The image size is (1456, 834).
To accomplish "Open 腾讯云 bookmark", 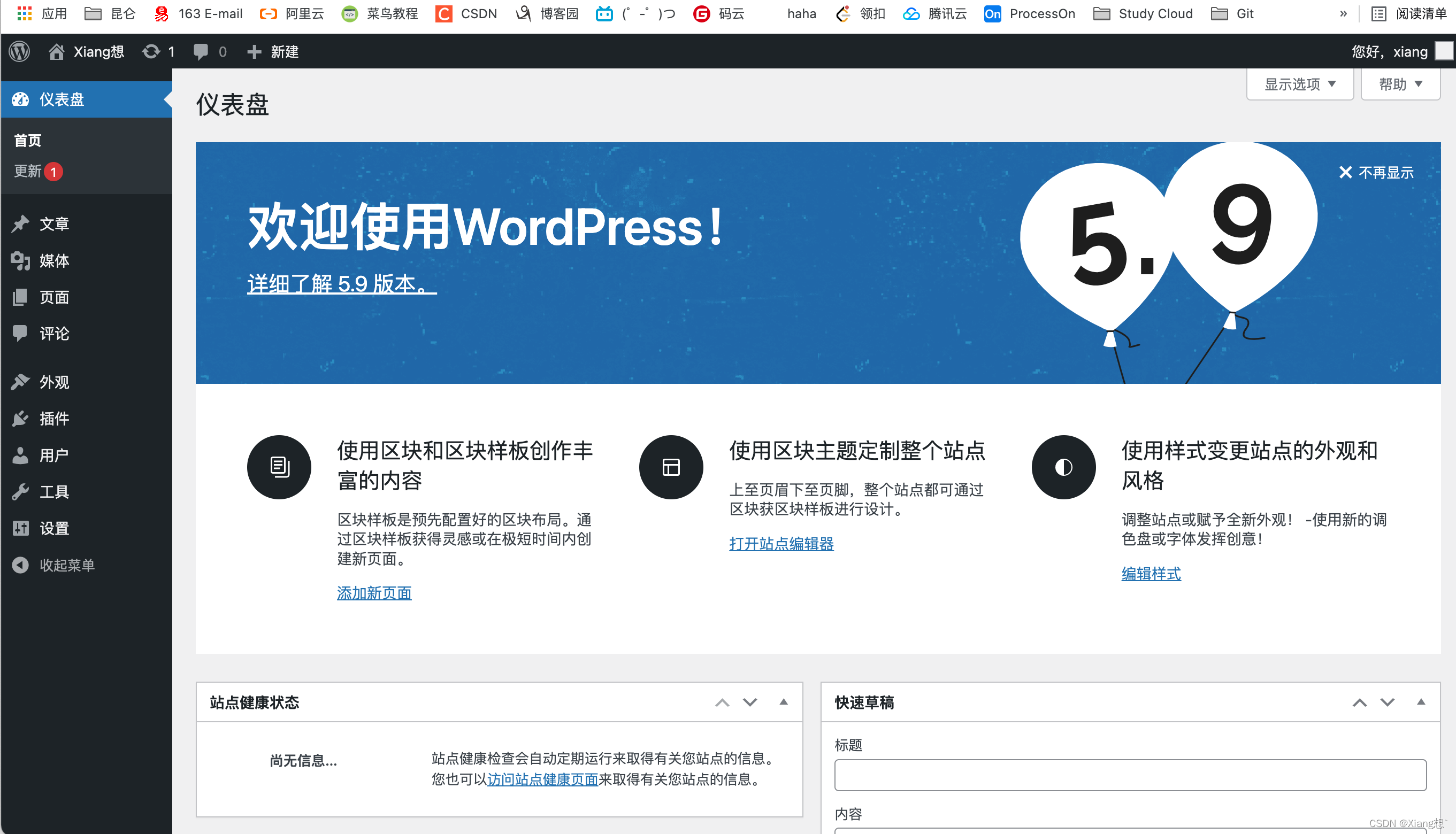I will [x=934, y=13].
